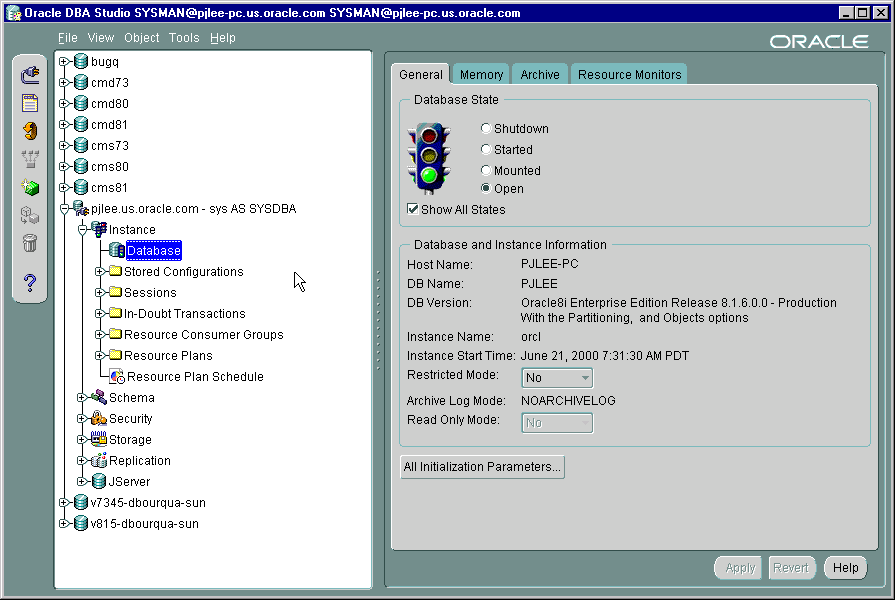Viewport: 895px width, 600px height.
Task: Click the cms80 database cylinder icon
Action: coord(81,166)
